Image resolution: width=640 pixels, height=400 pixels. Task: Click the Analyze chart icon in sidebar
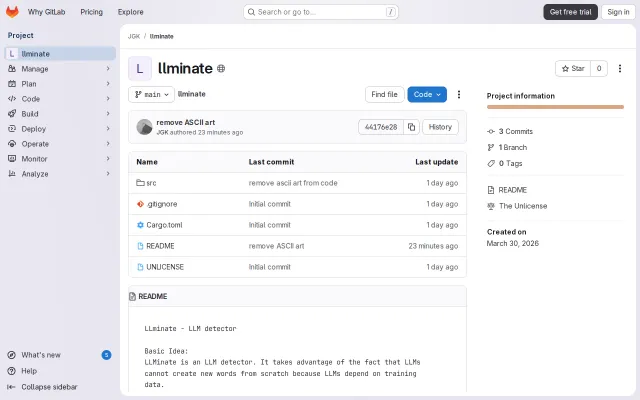pyautogui.click(x=12, y=174)
